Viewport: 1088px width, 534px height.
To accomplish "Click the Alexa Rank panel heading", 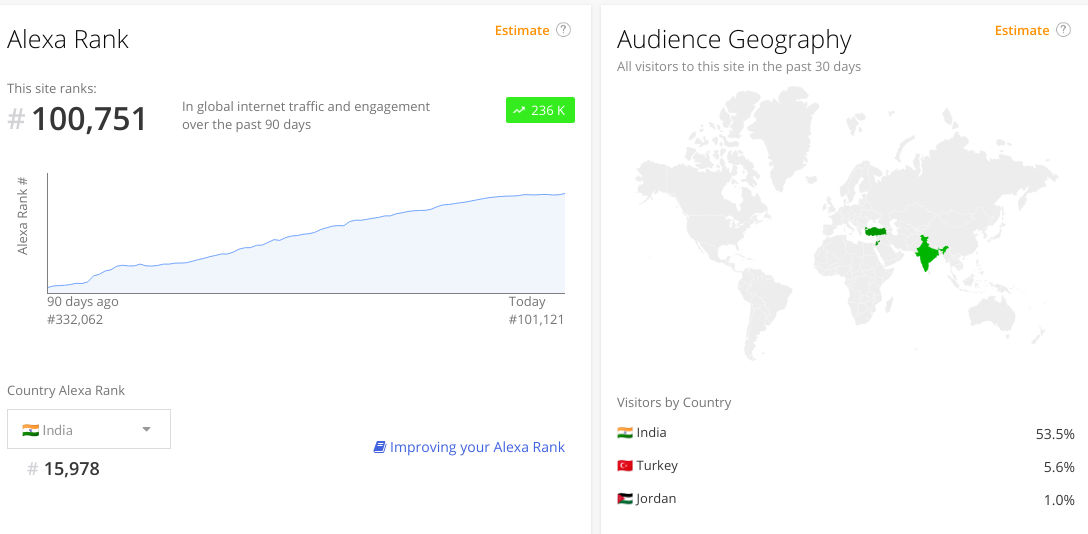I will 68,40.
